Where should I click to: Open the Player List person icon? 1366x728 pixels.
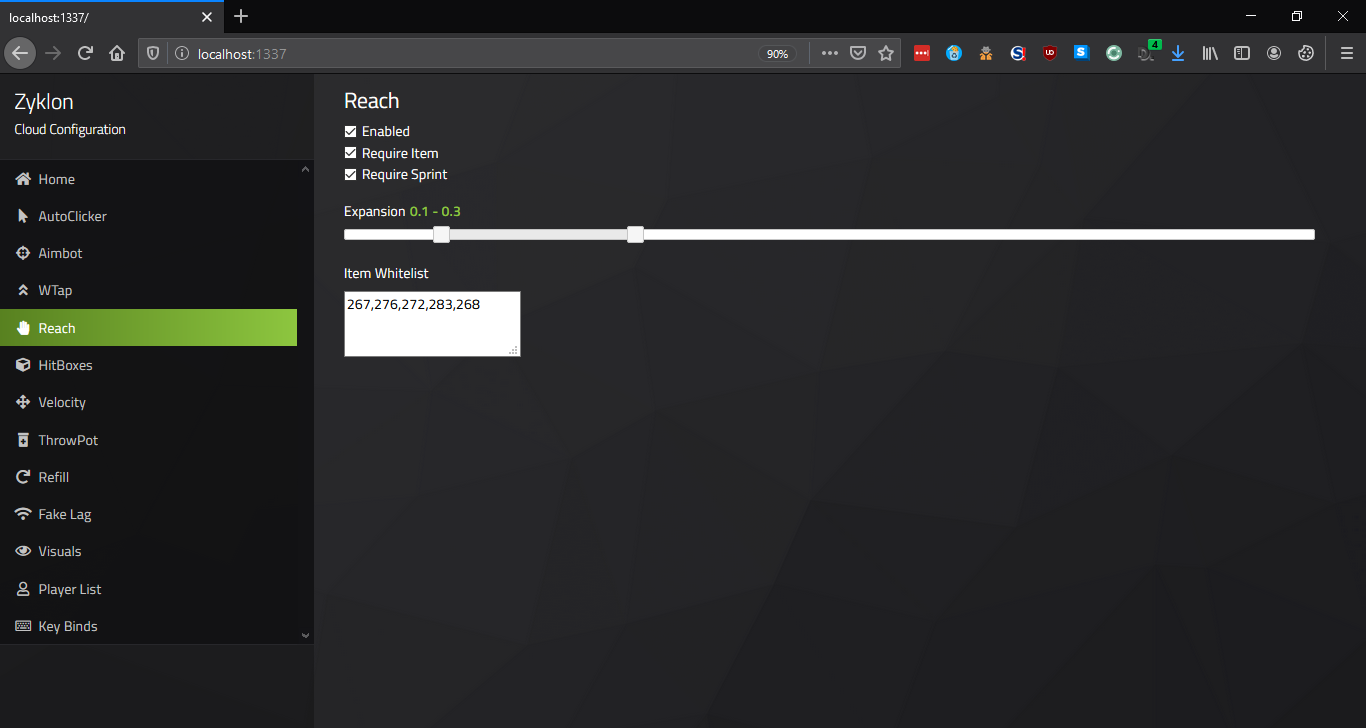23,589
